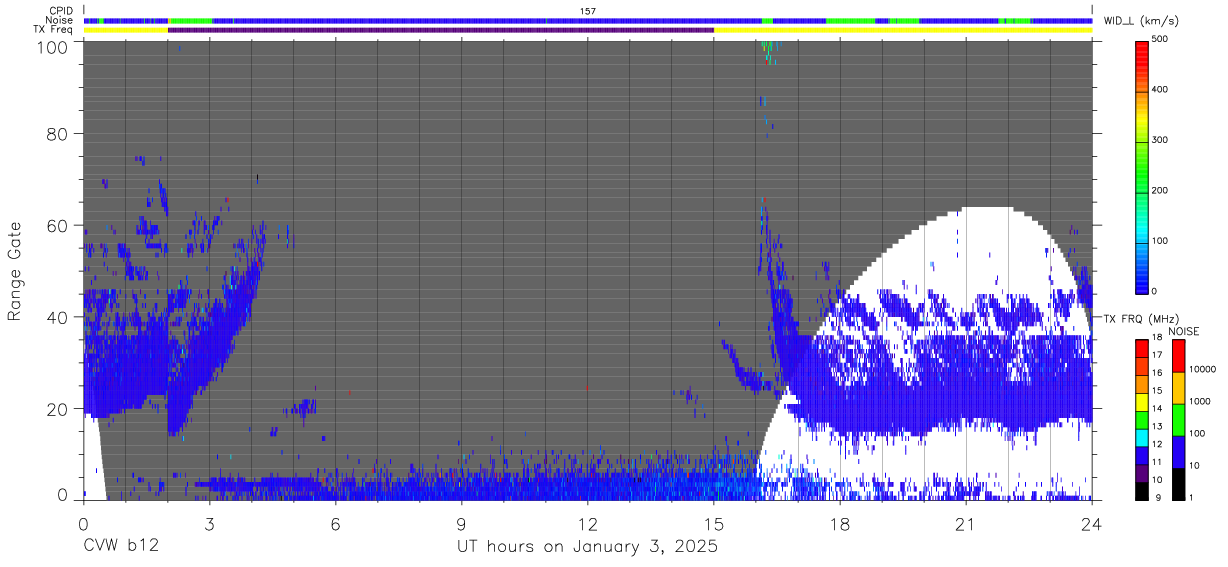Image resolution: width=1228 pixels, height=567 pixels.
Task: Click the CPID label at top left
Action: point(60,11)
